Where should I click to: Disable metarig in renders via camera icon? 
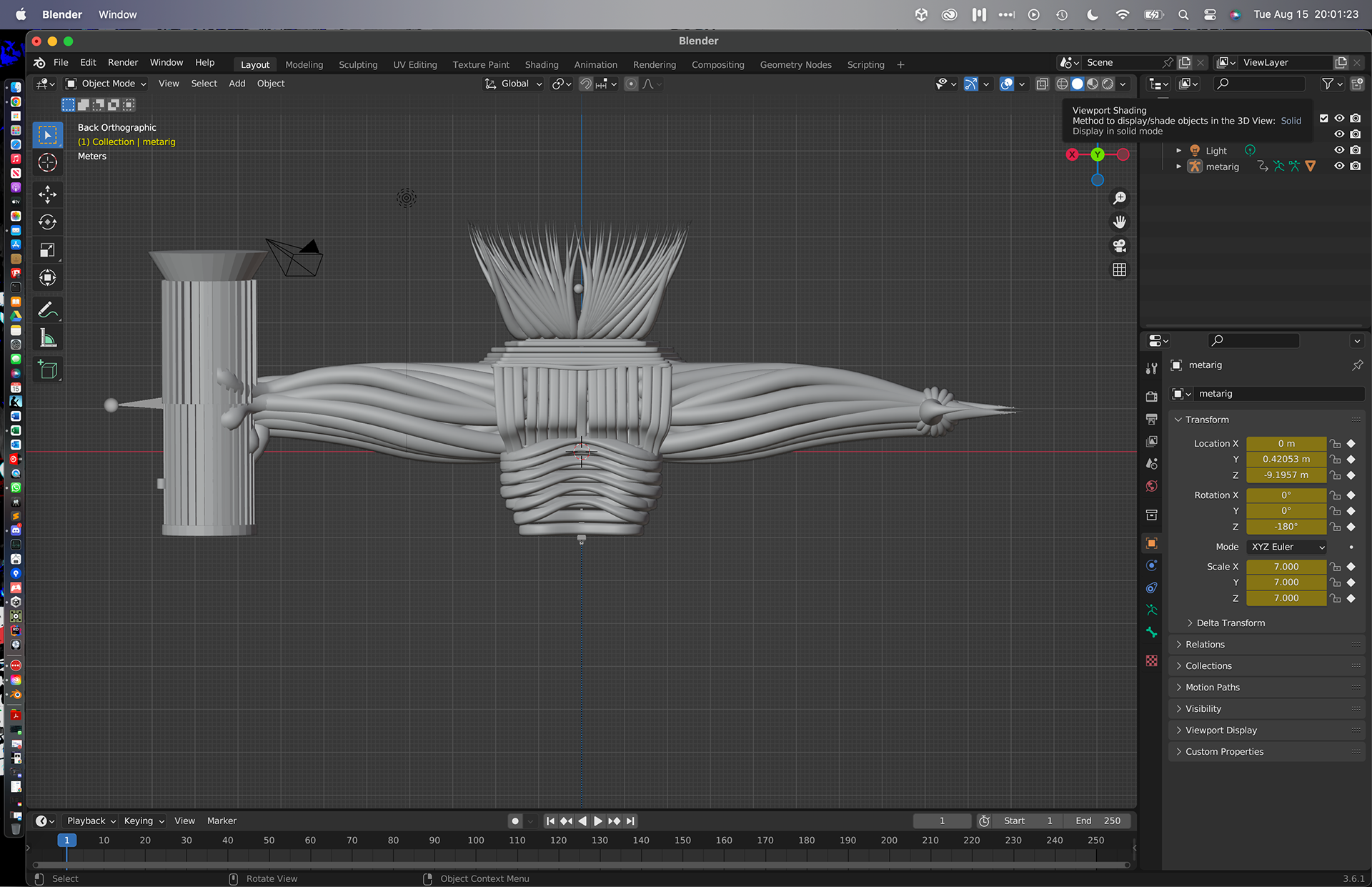pos(1356,166)
